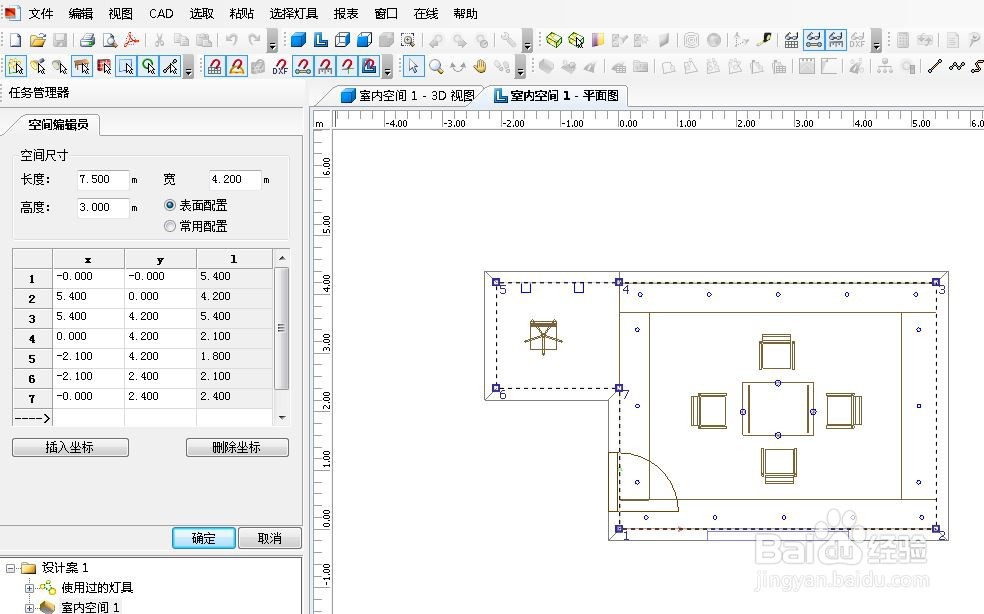Open the 报表 menu
This screenshot has width=984, height=614.
pos(346,13)
